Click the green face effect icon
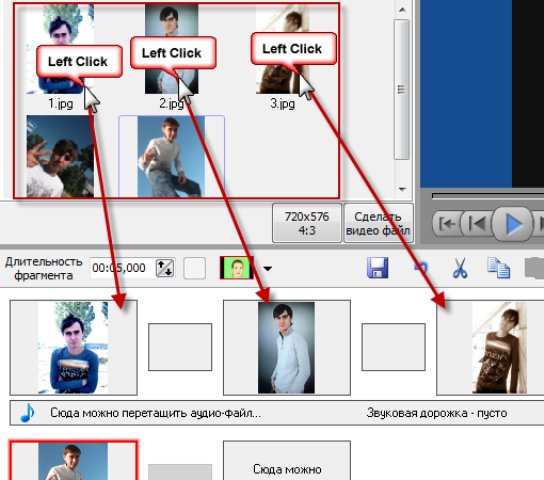Viewport: 544px width, 480px height. [x=237, y=268]
